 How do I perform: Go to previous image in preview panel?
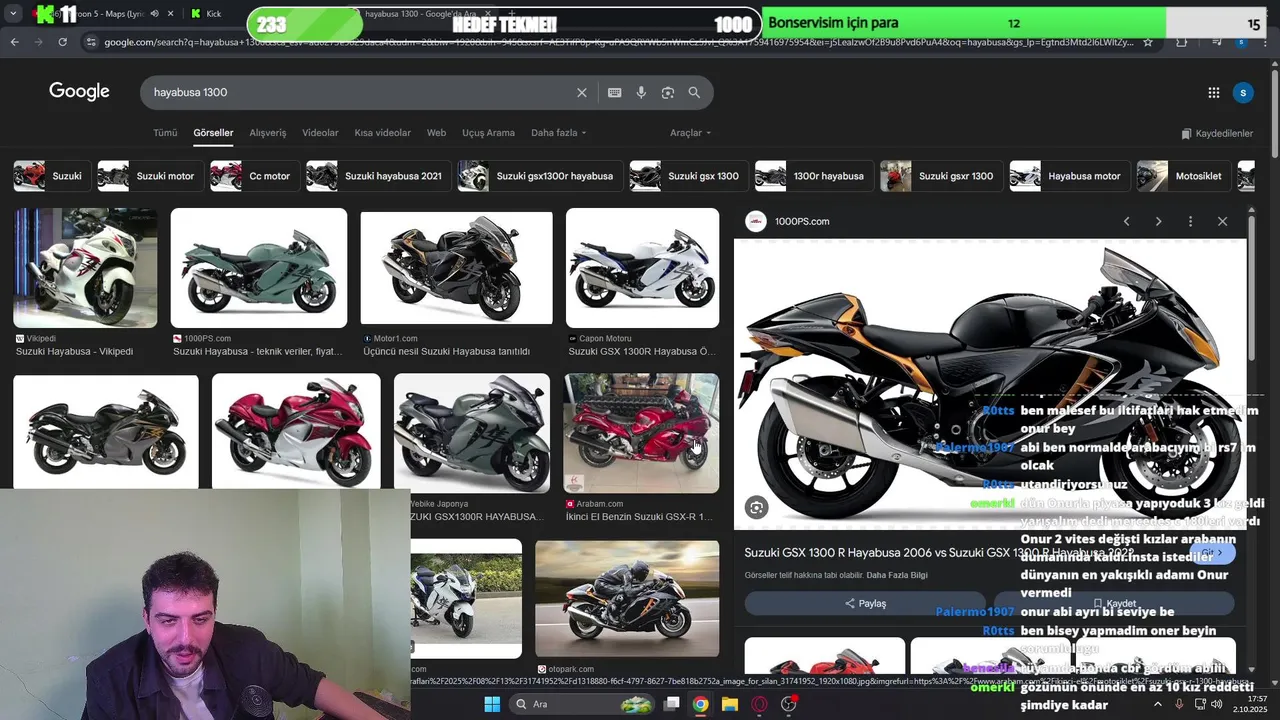click(x=1126, y=221)
